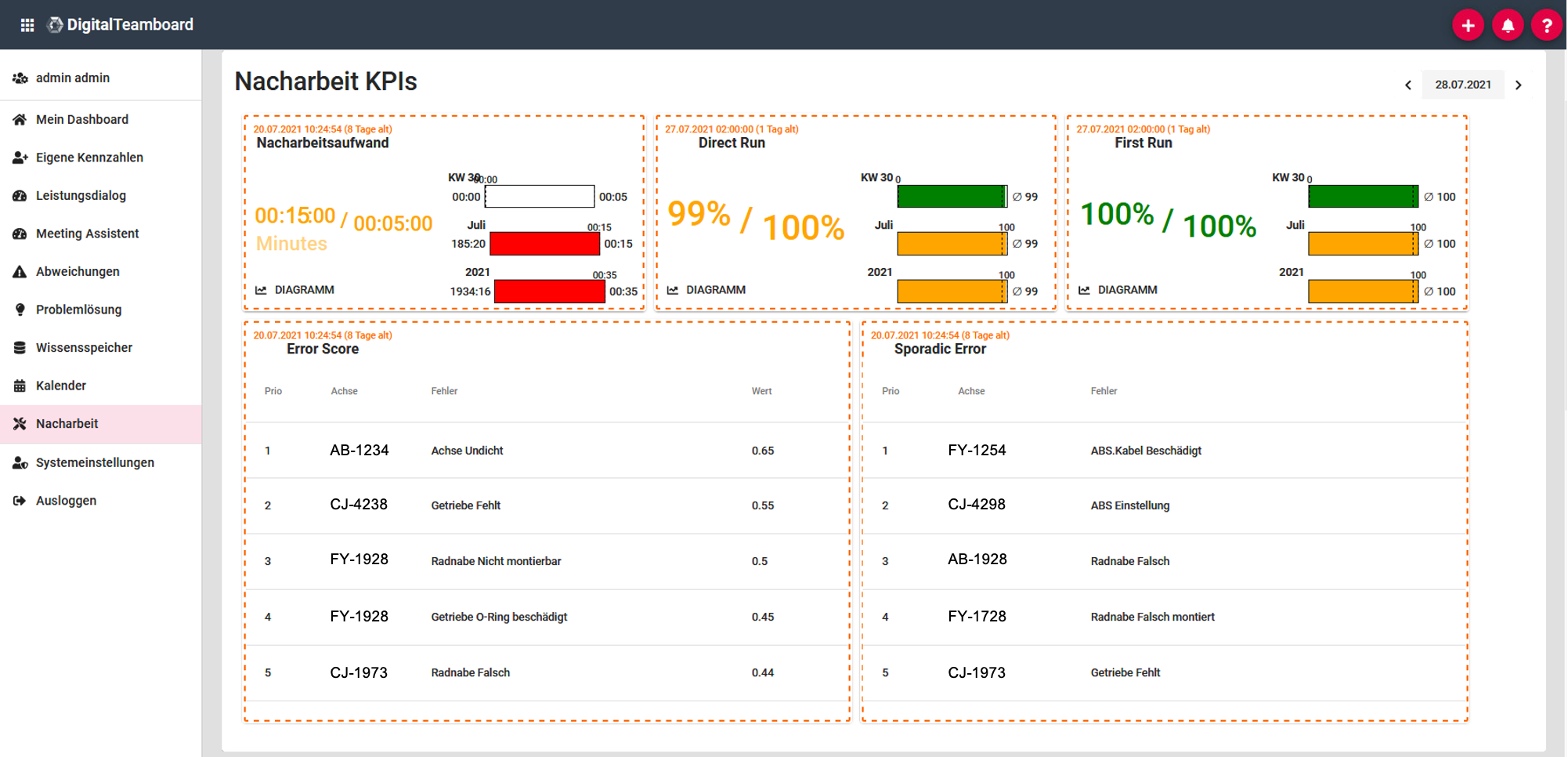This screenshot has width=1568, height=757.
Task: Open Eigene Kennzahlen menu item
Action: click(101, 158)
